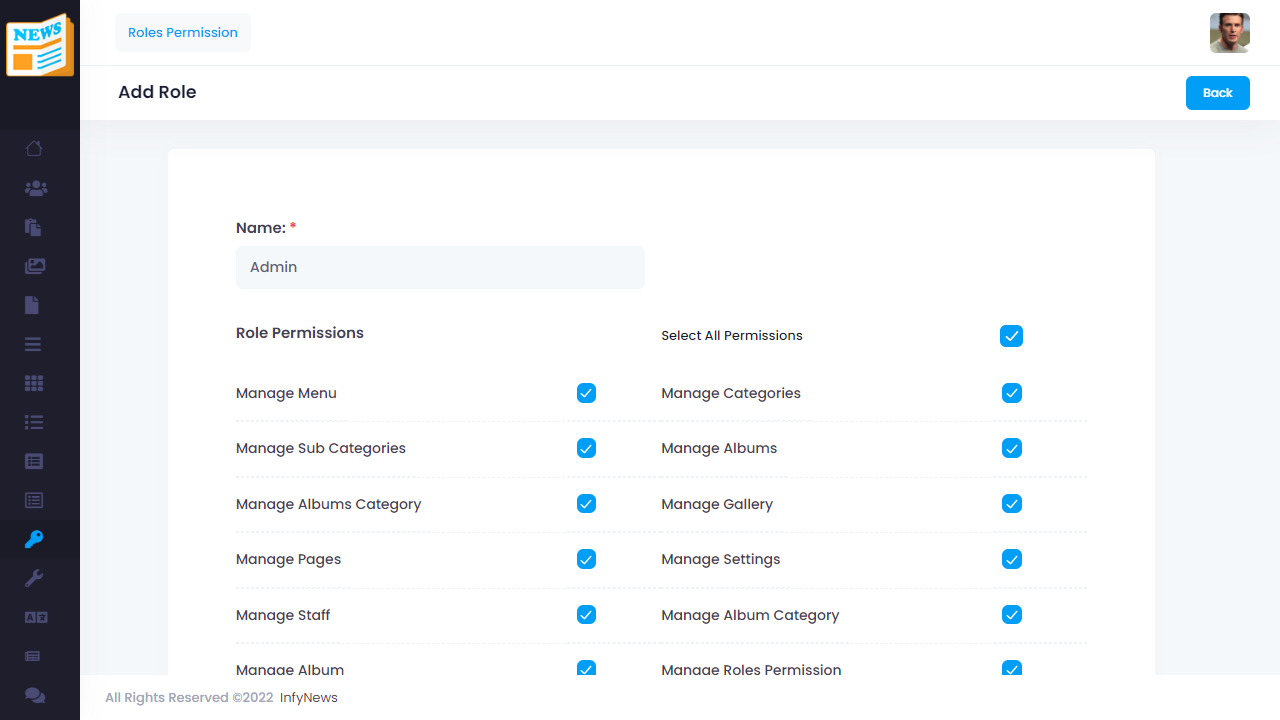This screenshot has height=720, width=1280.
Task: Click the Select All Permissions label
Action: (732, 336)
